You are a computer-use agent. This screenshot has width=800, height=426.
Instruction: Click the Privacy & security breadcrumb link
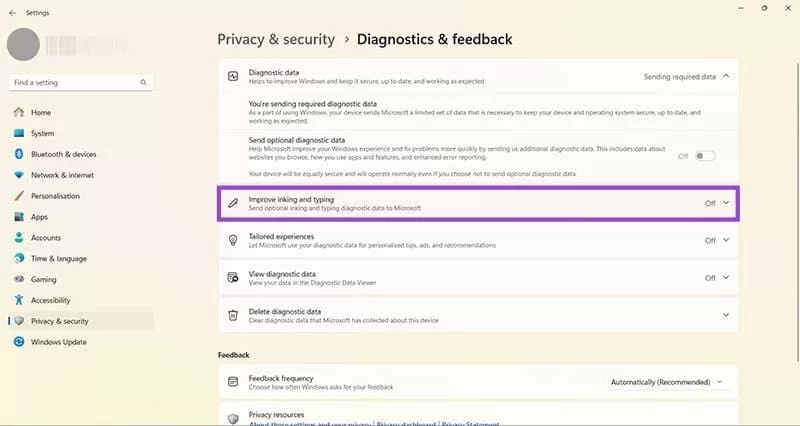tap(276, 39)
